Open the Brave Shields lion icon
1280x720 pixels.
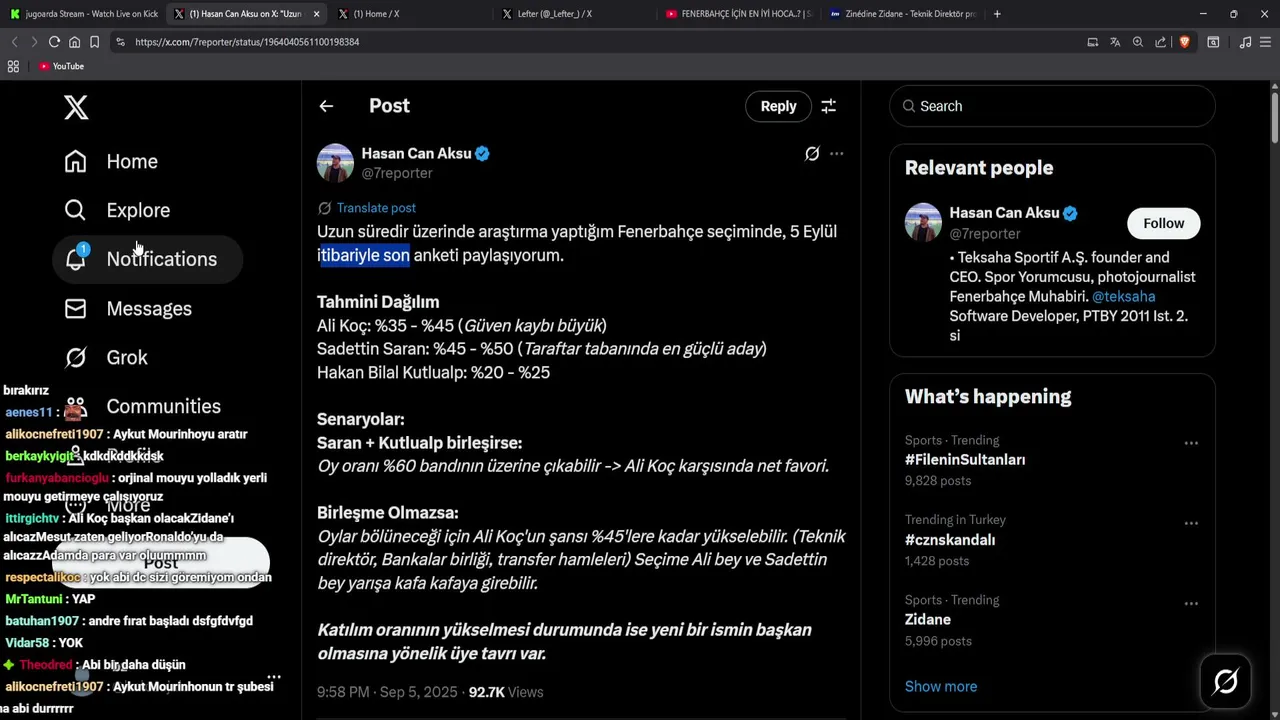pyautogui.click(x=1184, y=42)
